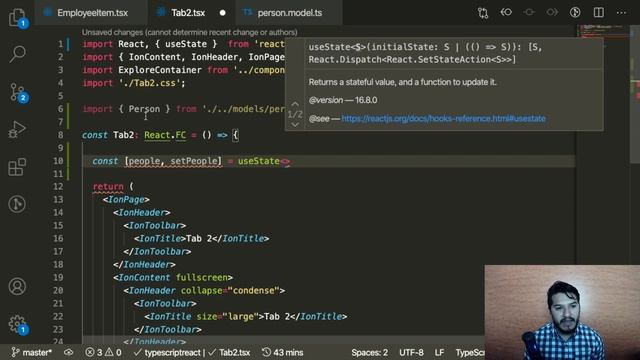Click 'Person' in the import on line 6
The width and height of the screenshot is (640, 360).
coord(144,109)
